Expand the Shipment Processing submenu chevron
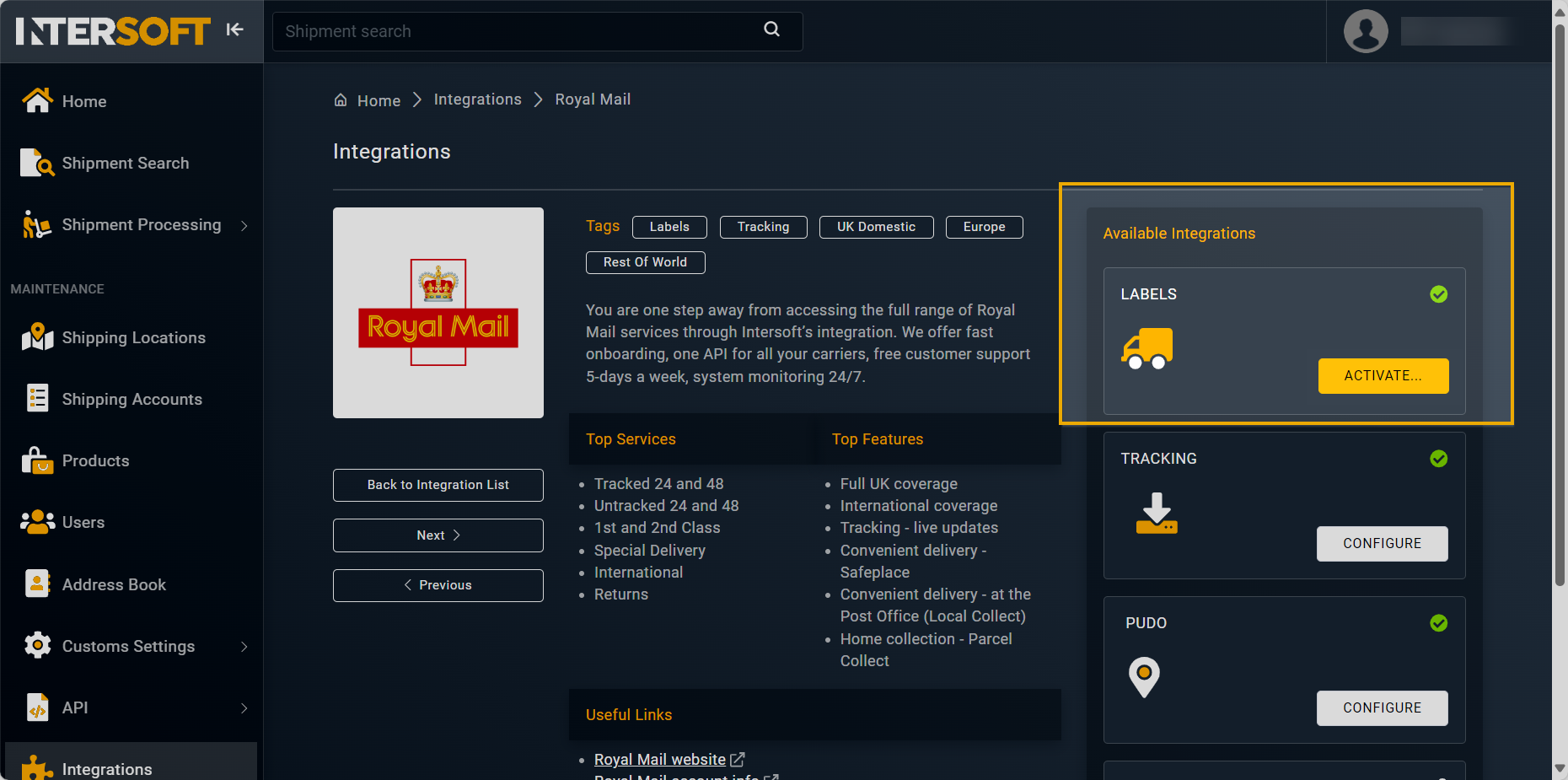The image size is (1568, 780). click(244, 225)
